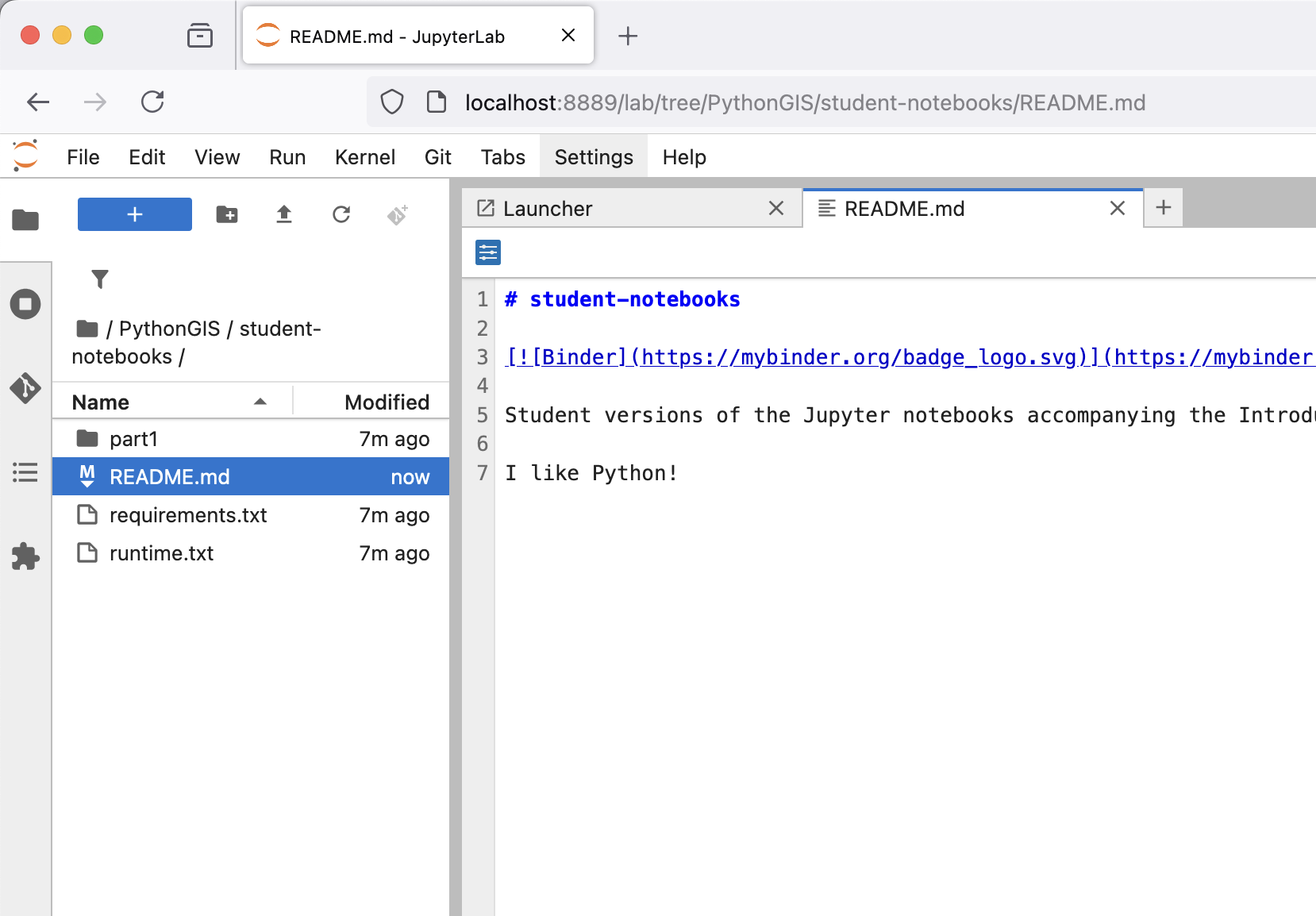This screenshot has width=1316, height=916.
Task: Open the Settings menu
Action: pos(594,157)
